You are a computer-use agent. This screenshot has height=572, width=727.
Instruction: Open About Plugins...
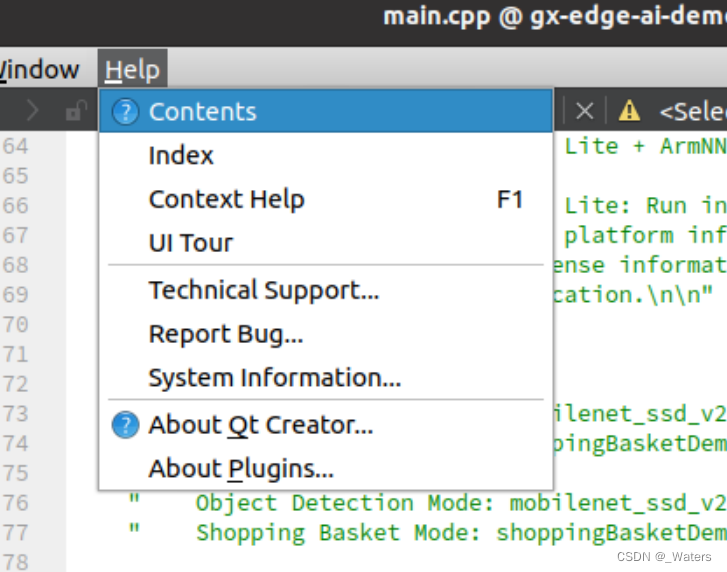point(325,469)
